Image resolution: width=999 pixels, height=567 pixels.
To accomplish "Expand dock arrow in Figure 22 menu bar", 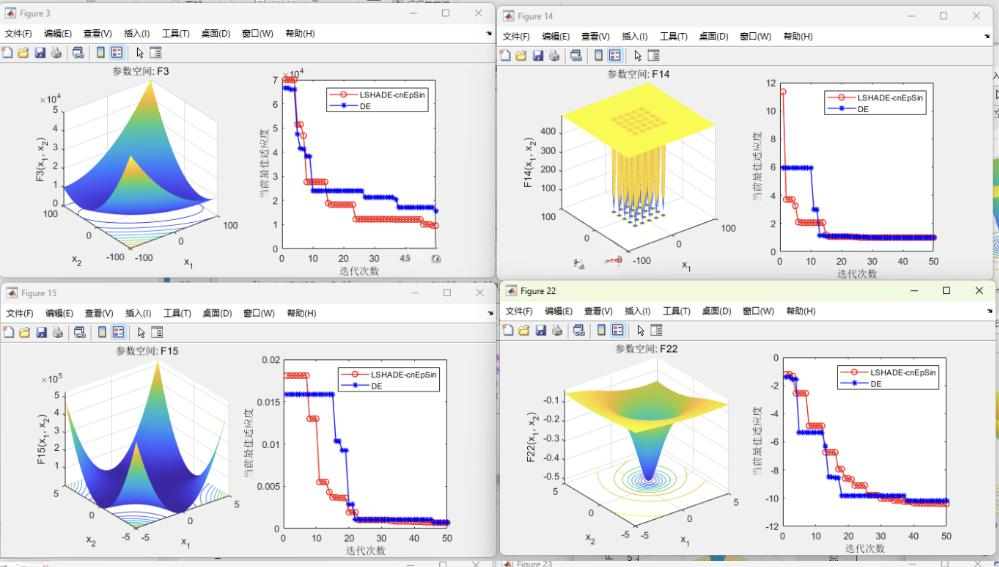I will 988,311.
